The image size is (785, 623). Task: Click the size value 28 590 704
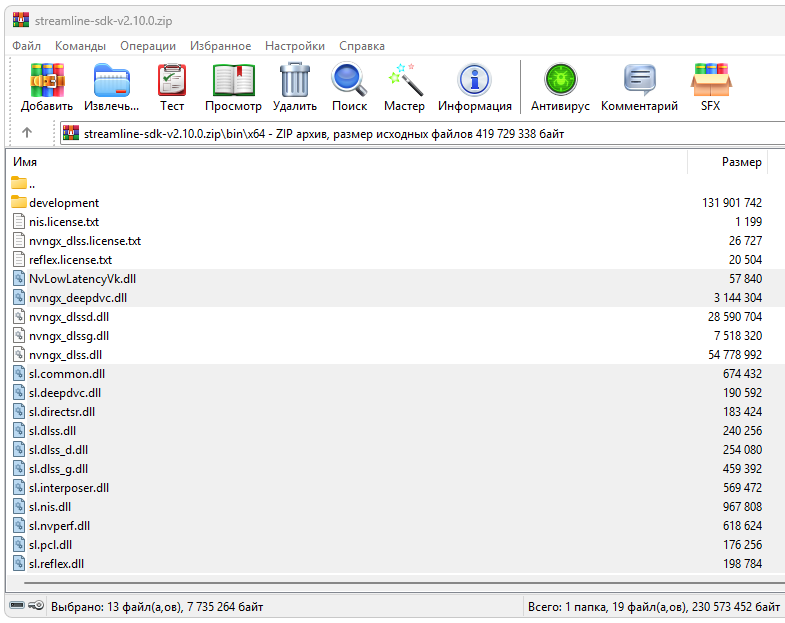[x=735, y=317]
